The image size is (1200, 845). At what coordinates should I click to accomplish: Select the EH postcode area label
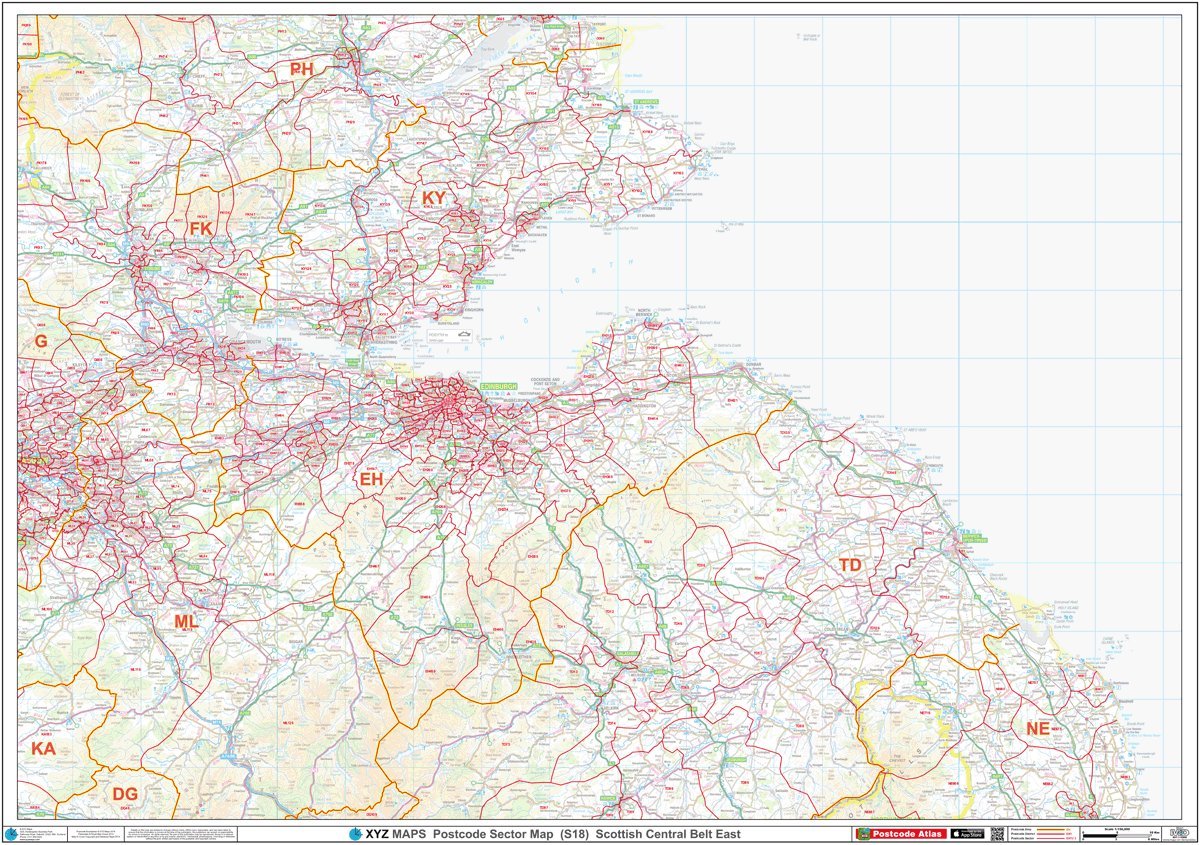coord(374,481)
